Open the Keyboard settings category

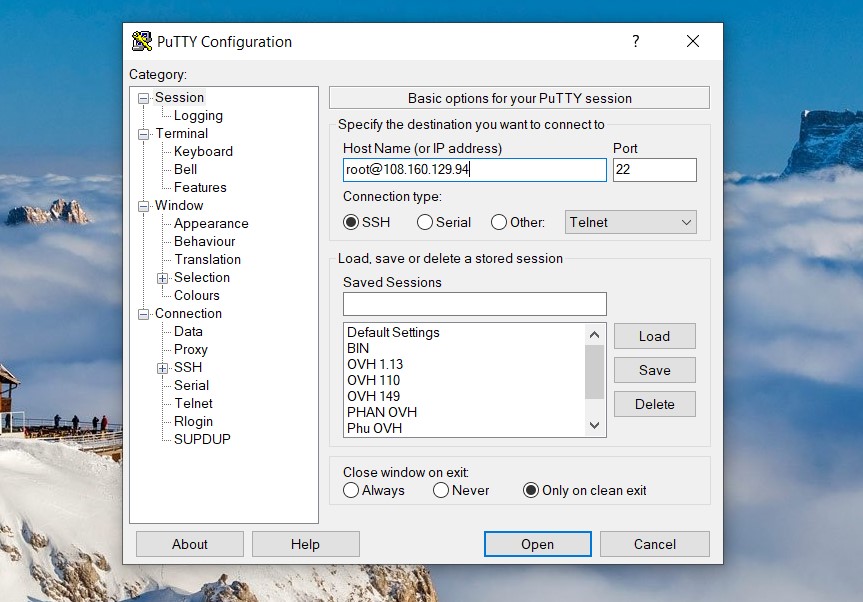(203, 151)
